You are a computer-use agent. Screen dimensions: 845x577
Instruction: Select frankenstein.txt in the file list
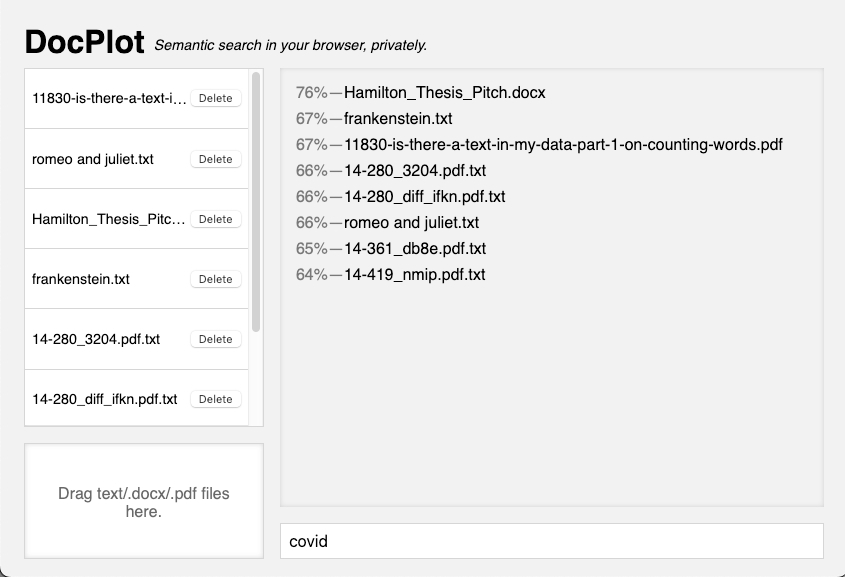tap(81, 279)
